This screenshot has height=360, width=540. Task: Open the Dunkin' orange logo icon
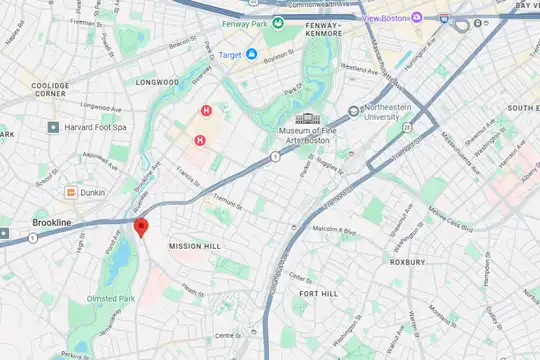71,193
